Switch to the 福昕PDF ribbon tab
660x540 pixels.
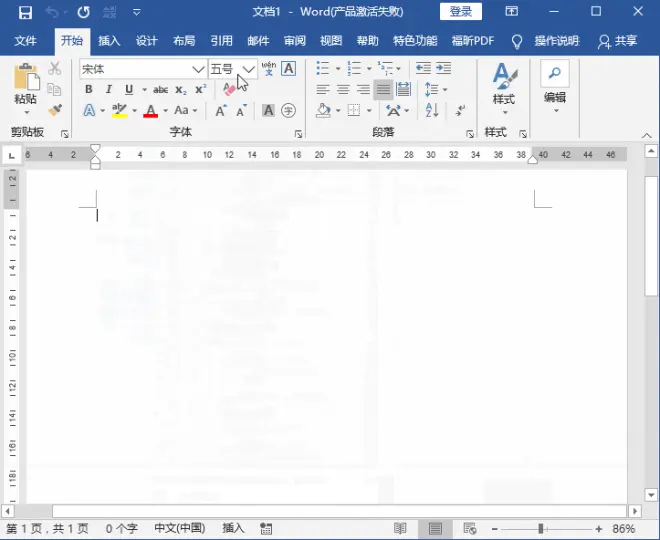point(473,41)
